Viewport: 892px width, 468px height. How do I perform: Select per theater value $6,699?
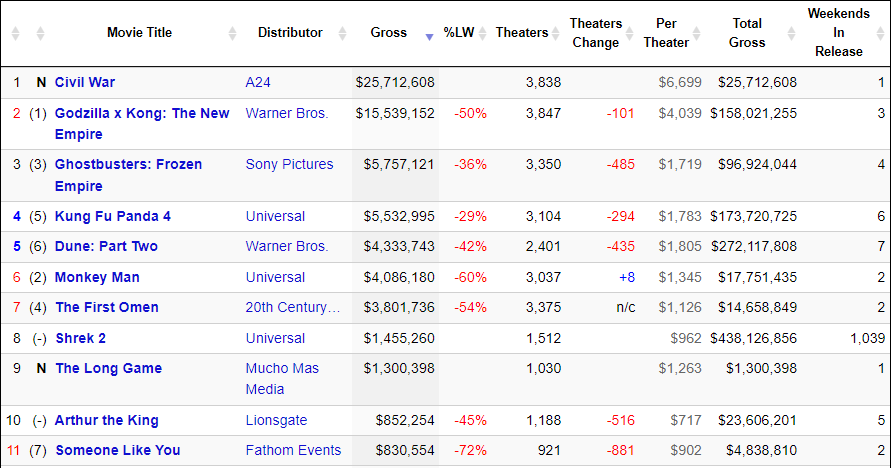(x=680, y=82)
